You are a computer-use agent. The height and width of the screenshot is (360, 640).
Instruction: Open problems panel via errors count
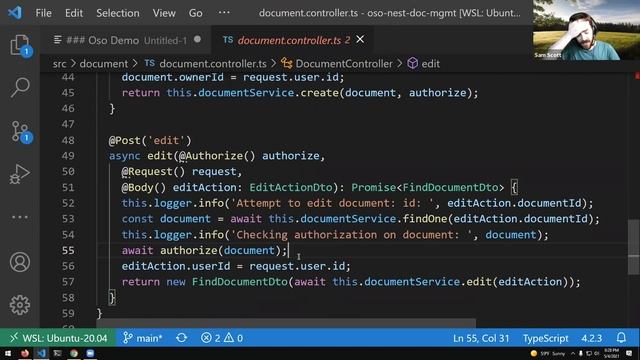(222, 338)
